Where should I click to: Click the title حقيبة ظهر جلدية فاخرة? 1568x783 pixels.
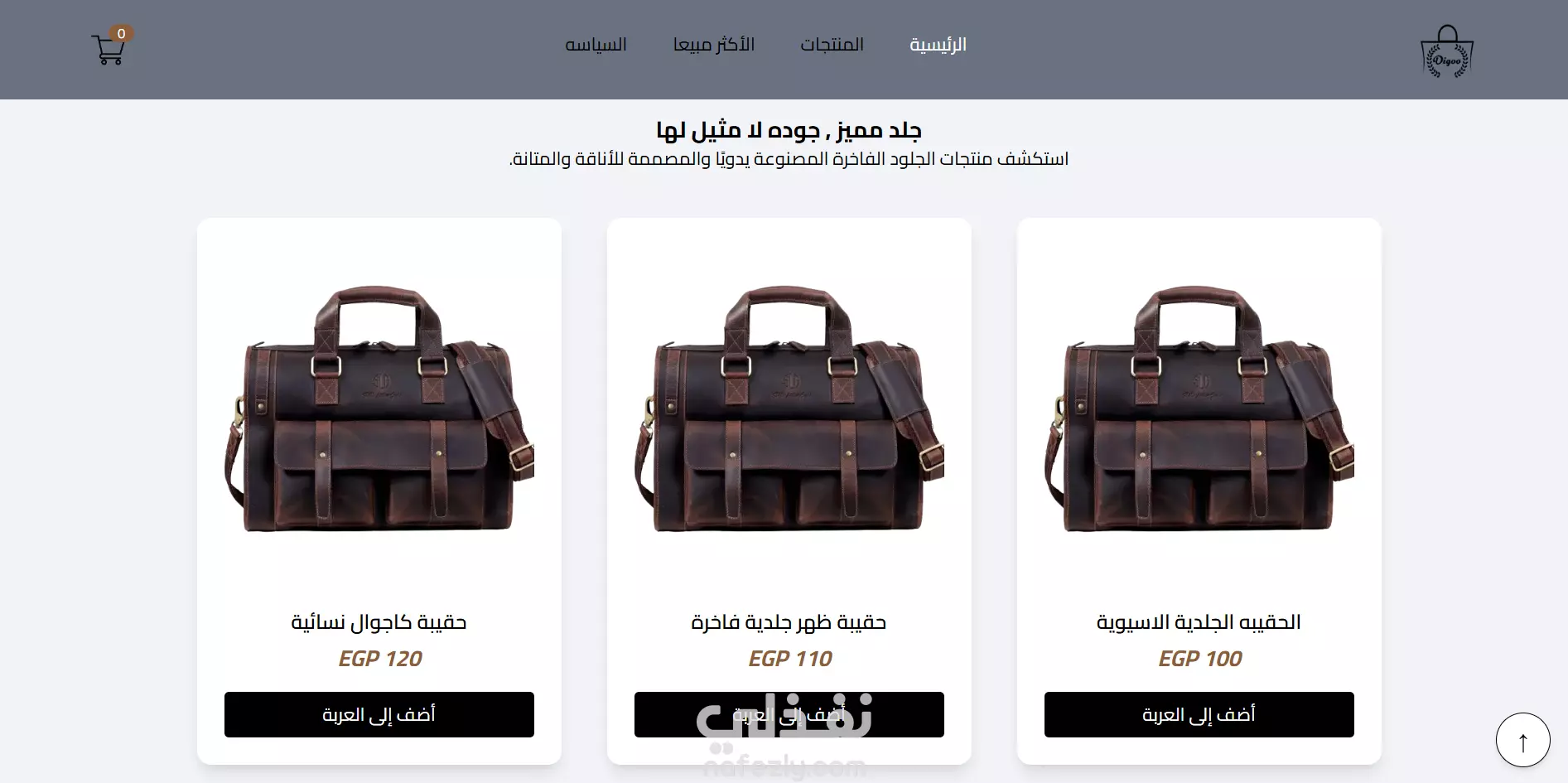click(x=789, y=622)
